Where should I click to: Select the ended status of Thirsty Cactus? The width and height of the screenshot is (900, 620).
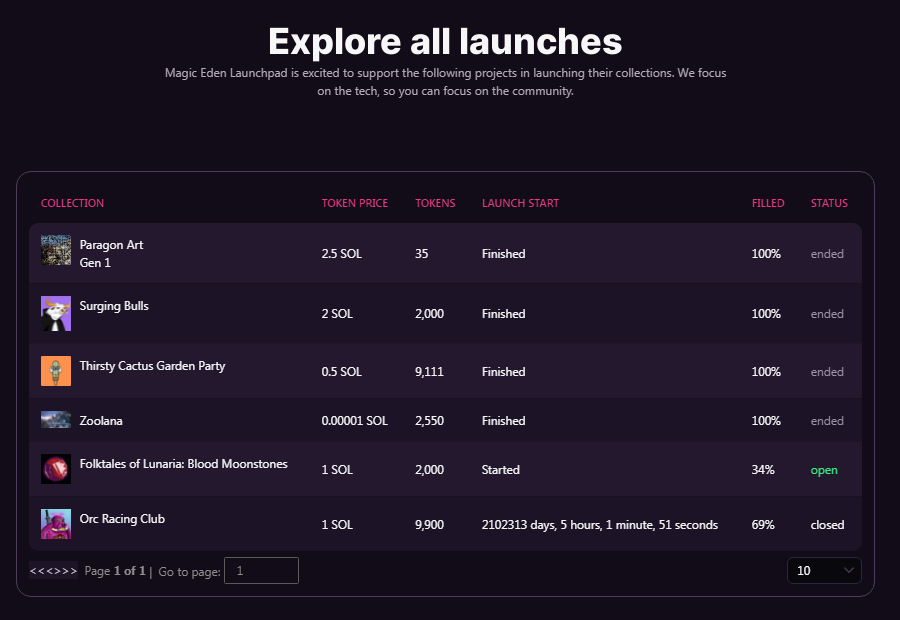point(827,372)
